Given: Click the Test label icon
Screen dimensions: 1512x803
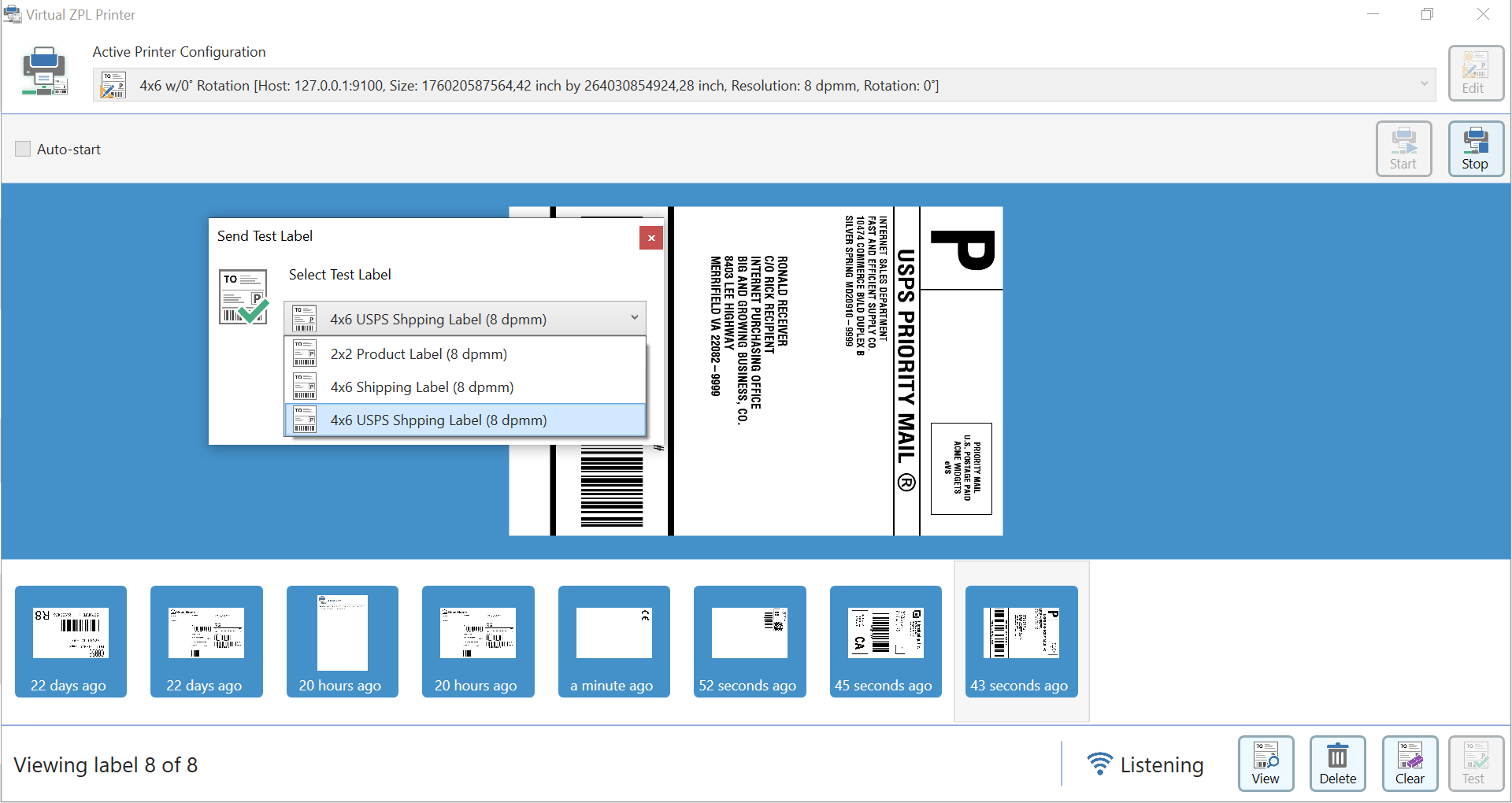Looking at the screenshot, I should click(x=1475, y=762).
